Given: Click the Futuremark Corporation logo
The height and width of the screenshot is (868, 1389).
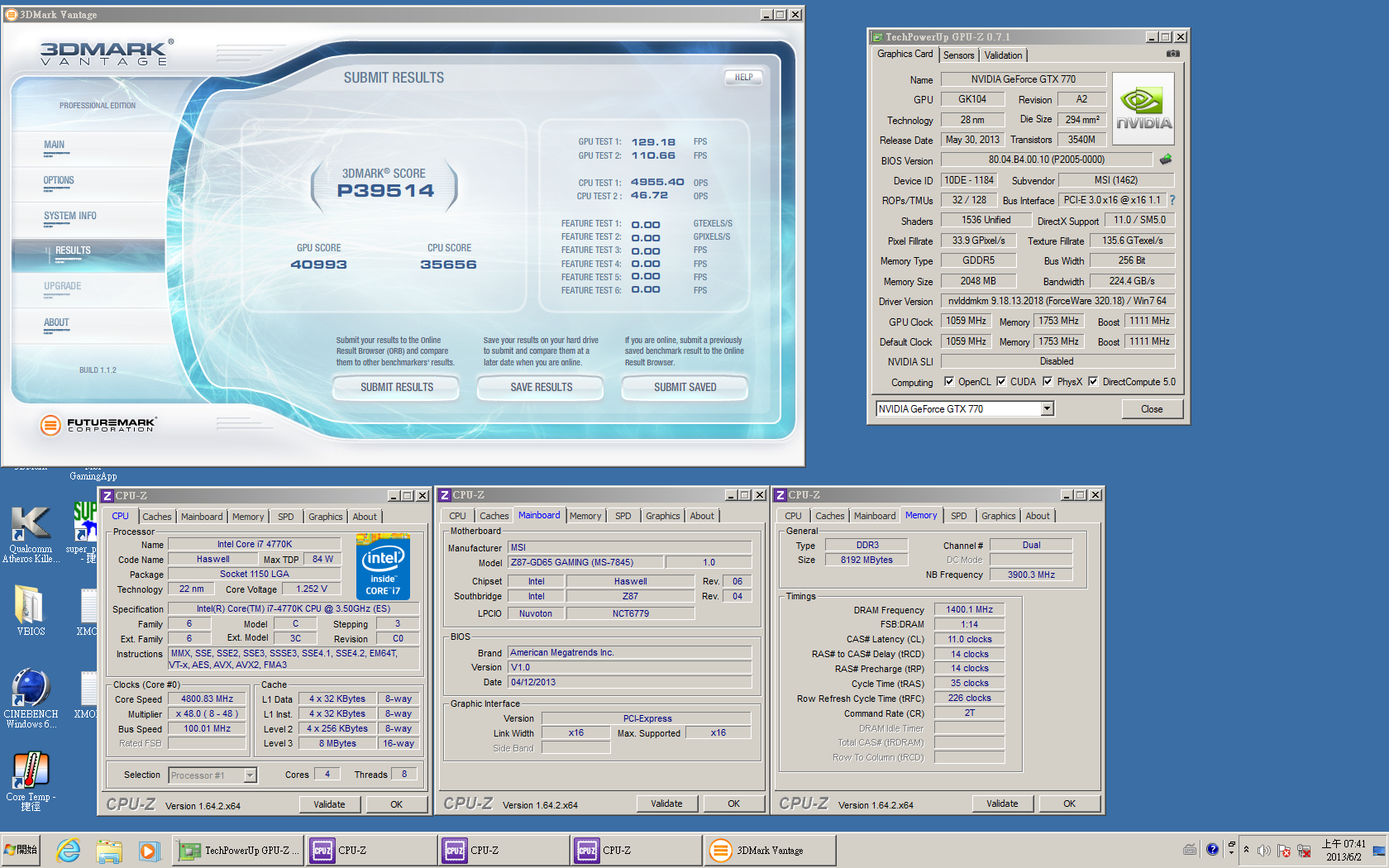Looking at the screenshot, I should (x=98, y=425).
